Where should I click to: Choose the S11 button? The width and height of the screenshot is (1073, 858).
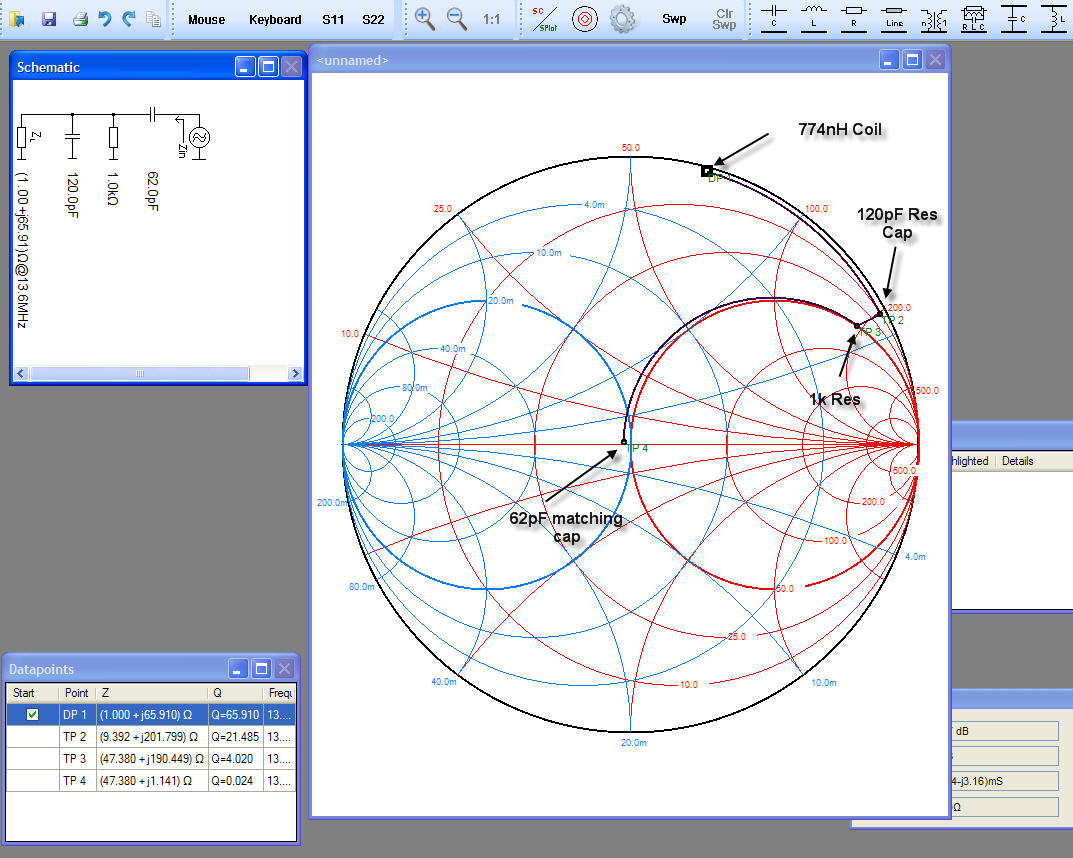[x=333, y=20]
